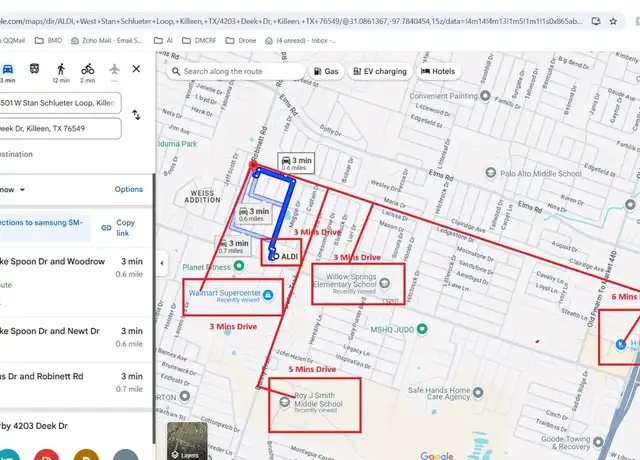Open the BMO bookmarks folder
Screen dimensions: 640x460
click(x=49, y=40)
